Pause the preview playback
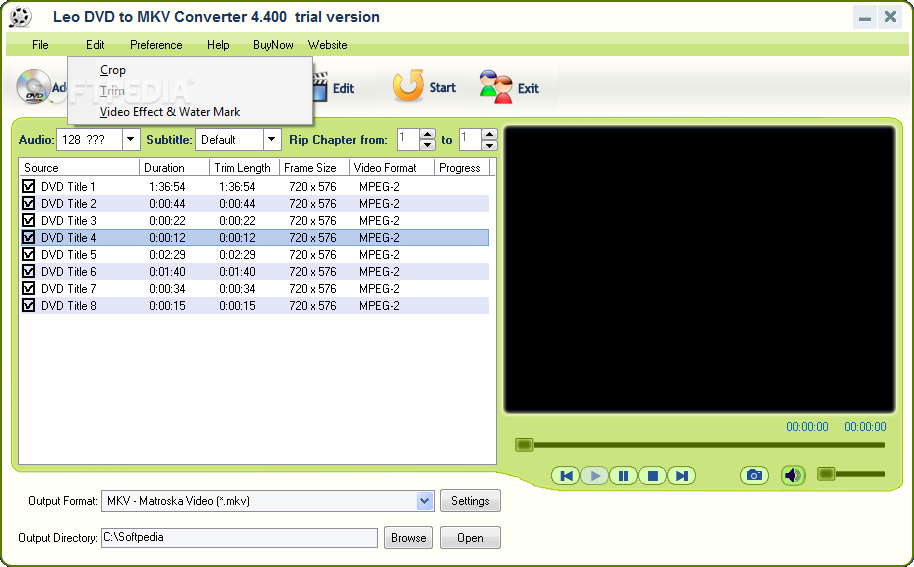914x567 pixels. coord(623,476)
